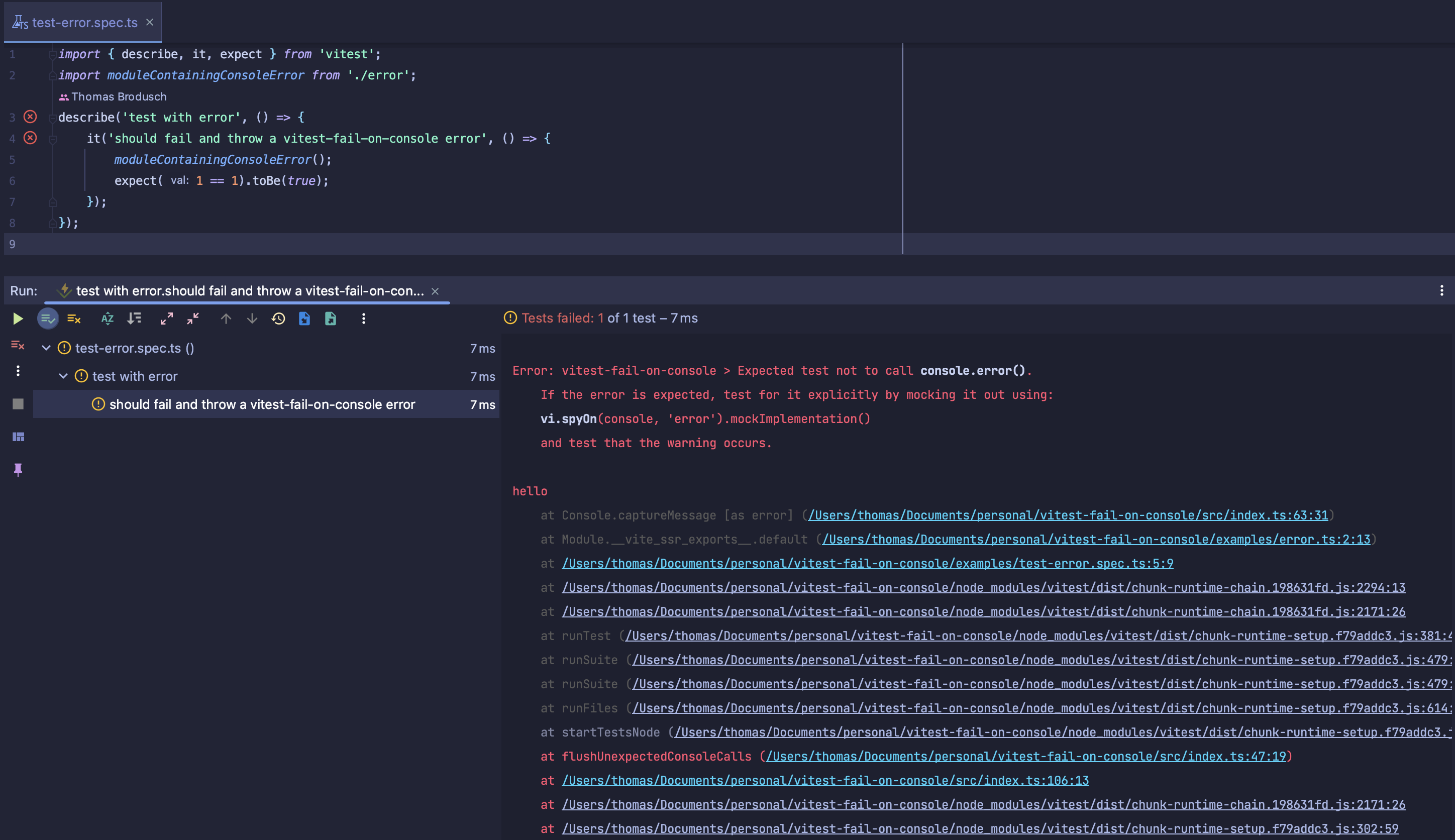Open the src/index.ts:63:31 stack trace link
Viewport: 1455px width, 840px height.
1067,515
